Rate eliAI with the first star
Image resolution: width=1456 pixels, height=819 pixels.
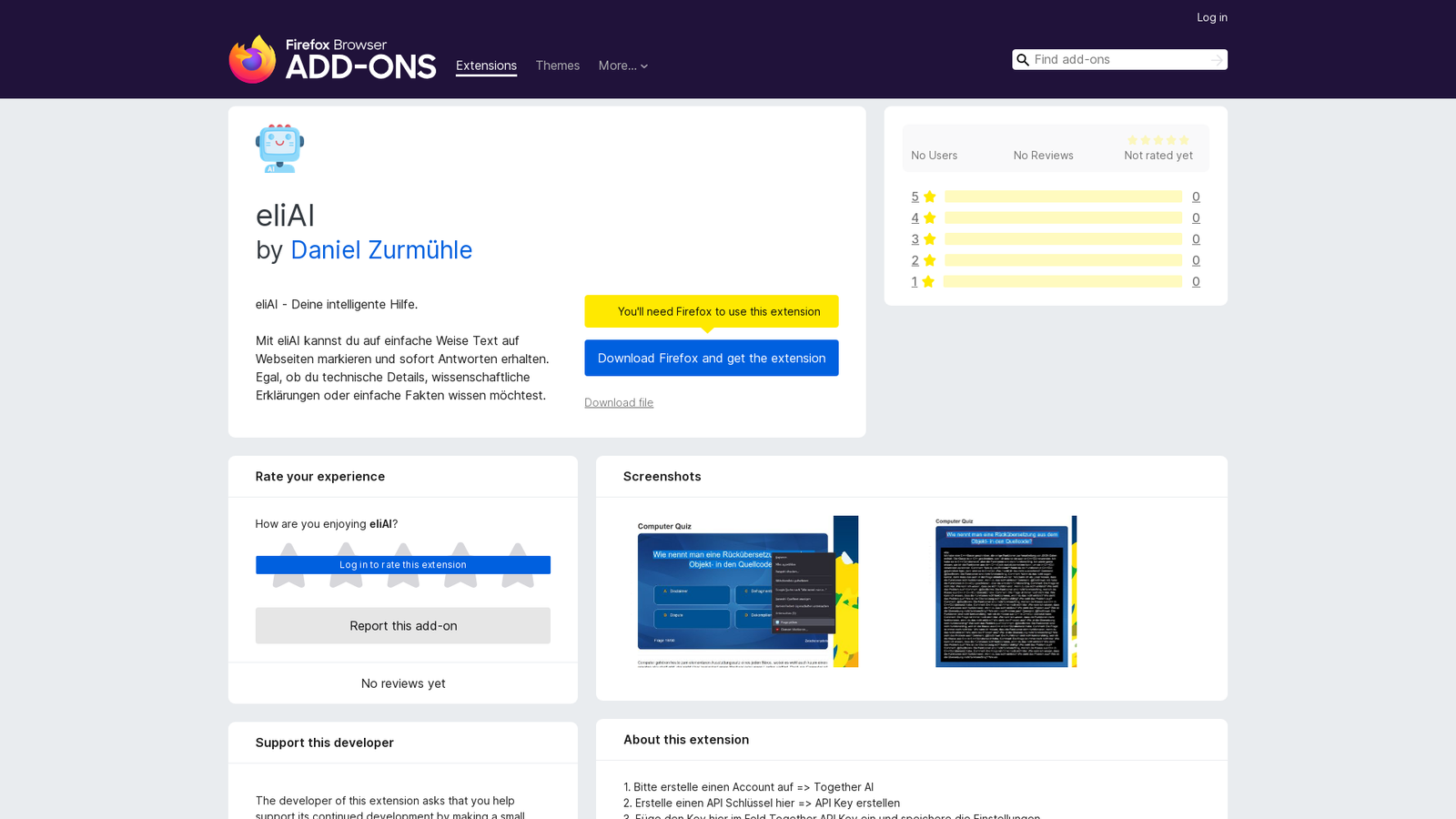pyautogui.click(x=288, y=565)
